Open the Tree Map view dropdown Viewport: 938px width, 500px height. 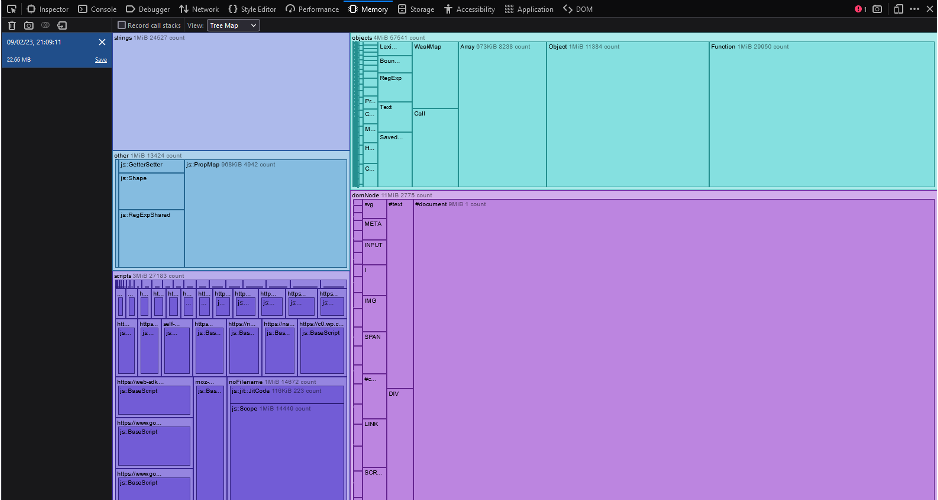pos(233,25)
